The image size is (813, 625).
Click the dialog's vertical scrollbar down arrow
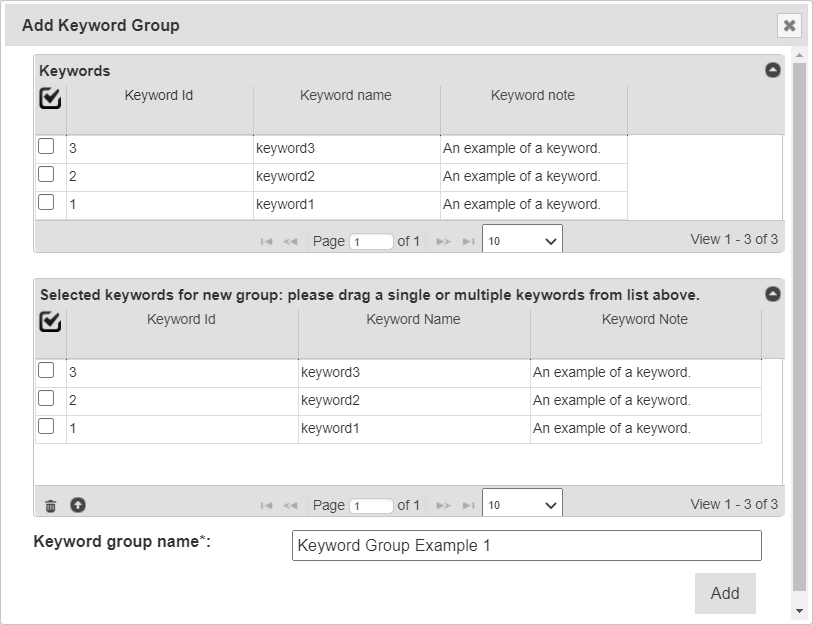(798, 609)
